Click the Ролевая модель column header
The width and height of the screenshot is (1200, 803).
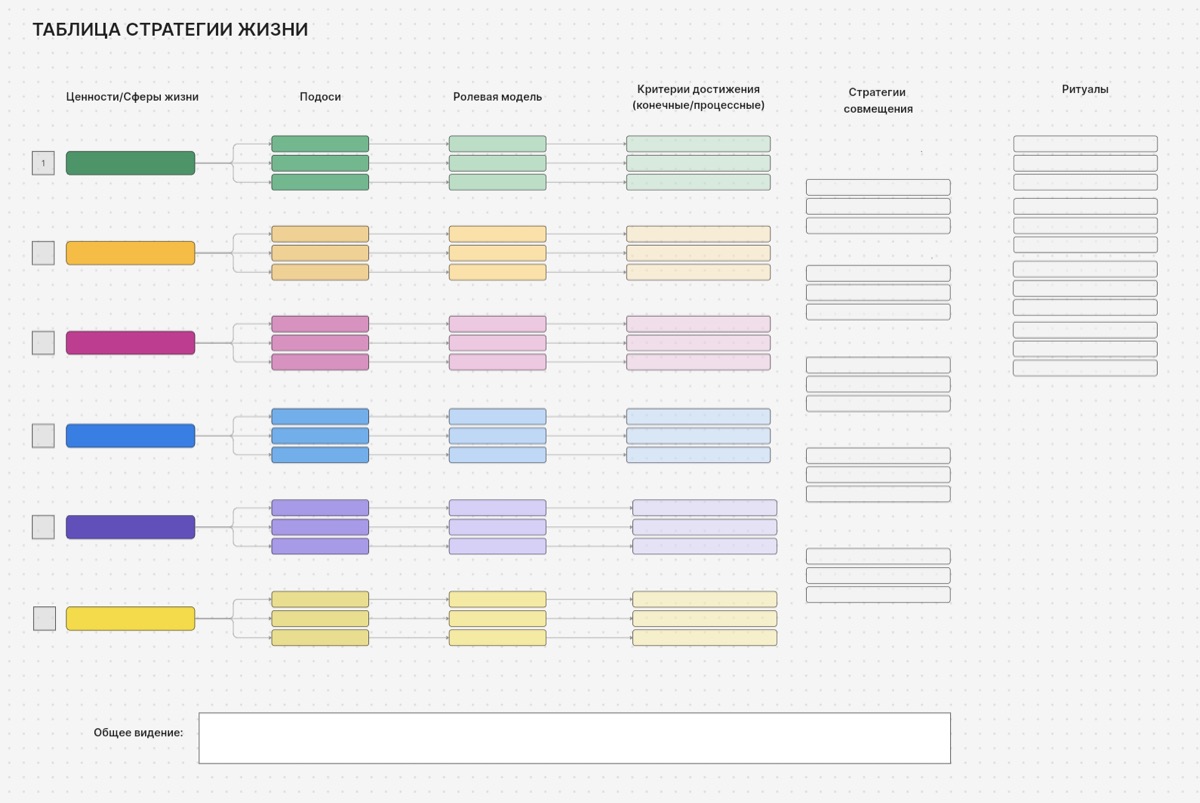click(x=497, y=97)
